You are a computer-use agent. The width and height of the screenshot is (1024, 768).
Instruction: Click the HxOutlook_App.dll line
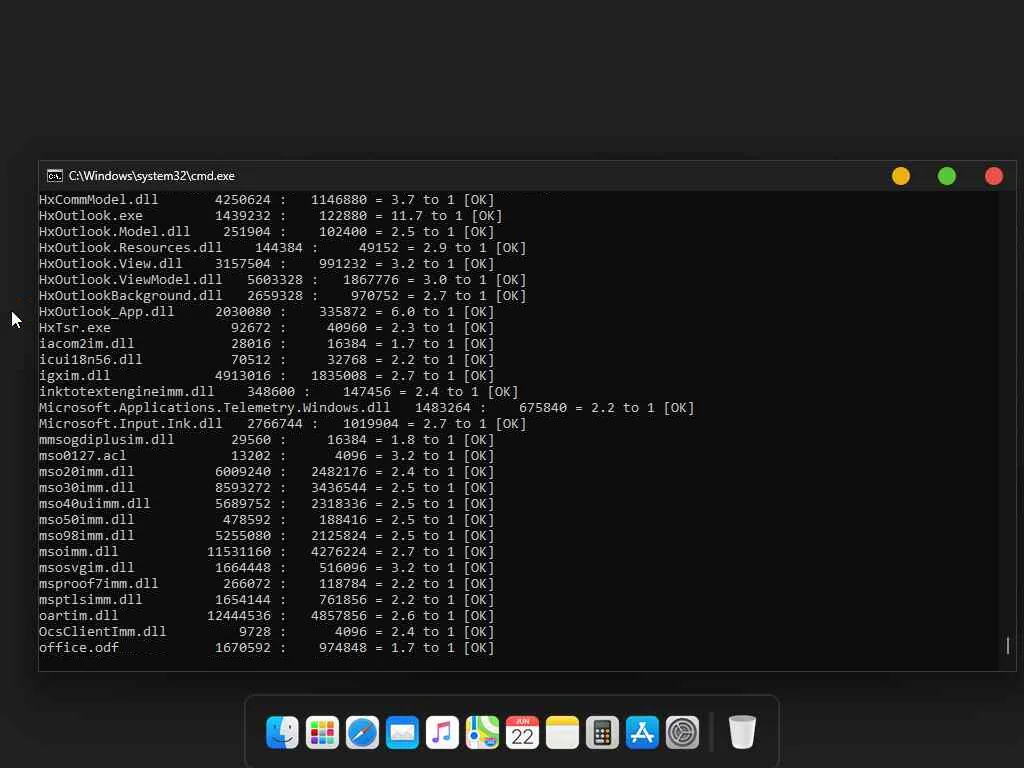(266, 312)
